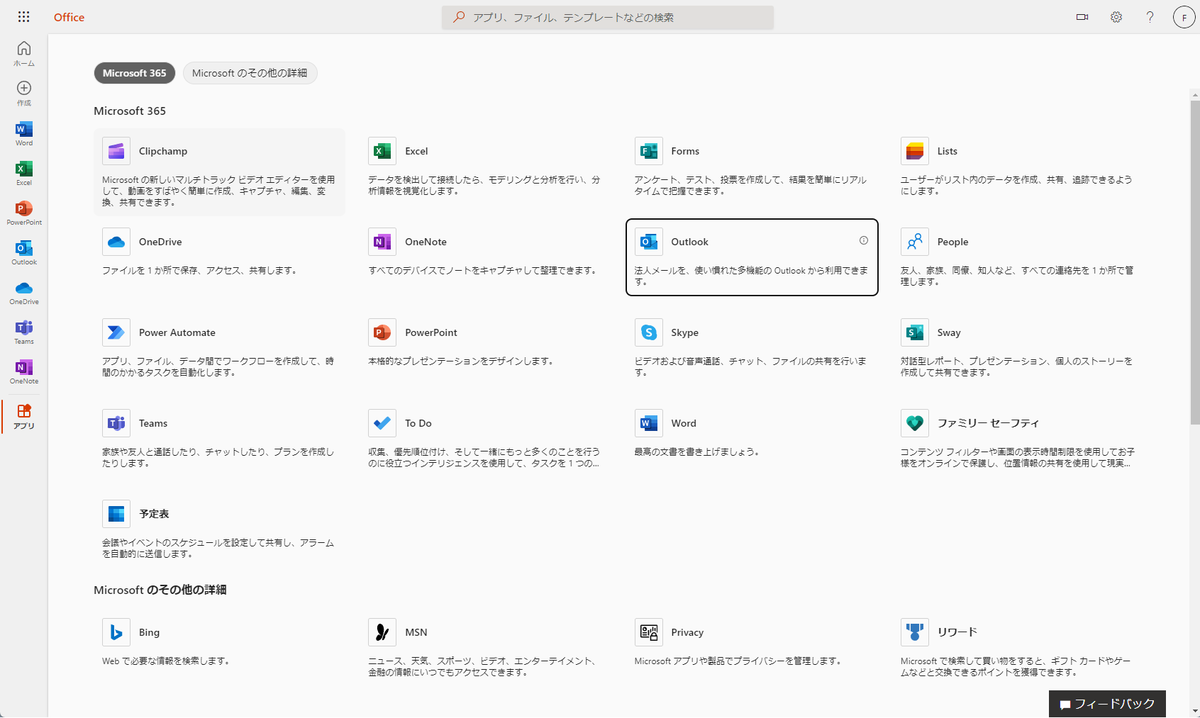Click the Word icon in grid
Viewport: 1200px width, 718px height.
pos(648,423)
